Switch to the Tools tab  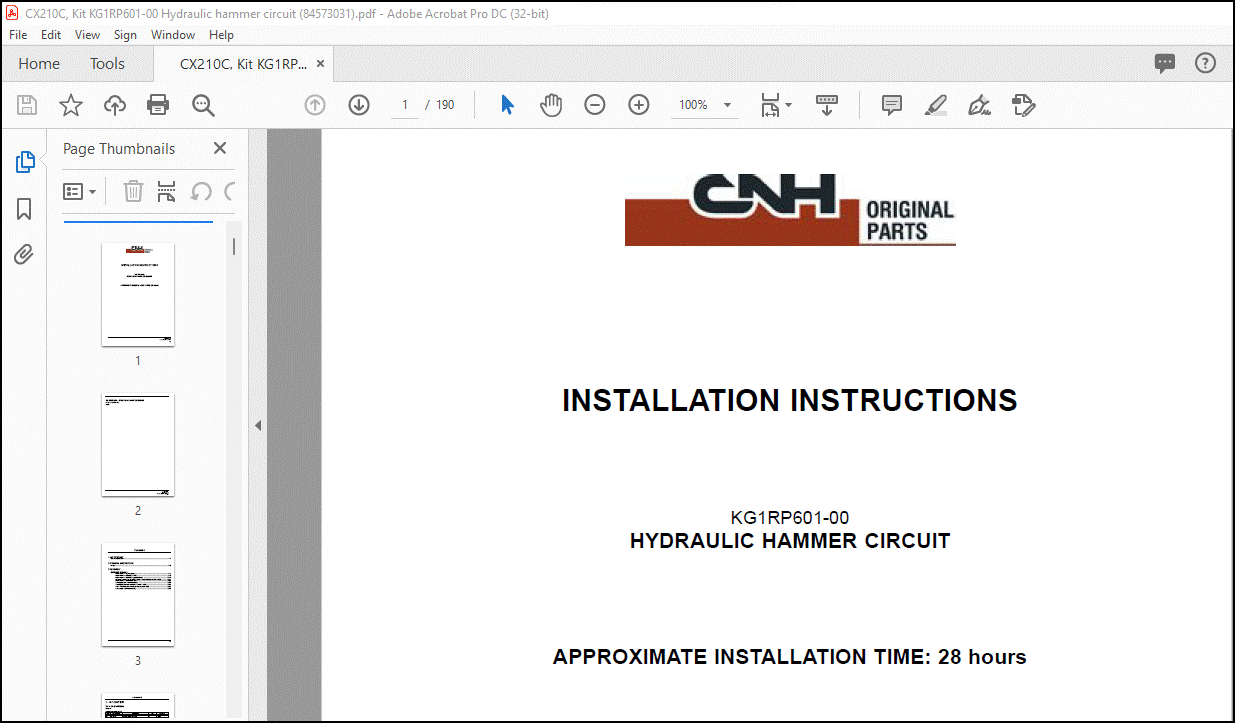[x=107, y=63]
